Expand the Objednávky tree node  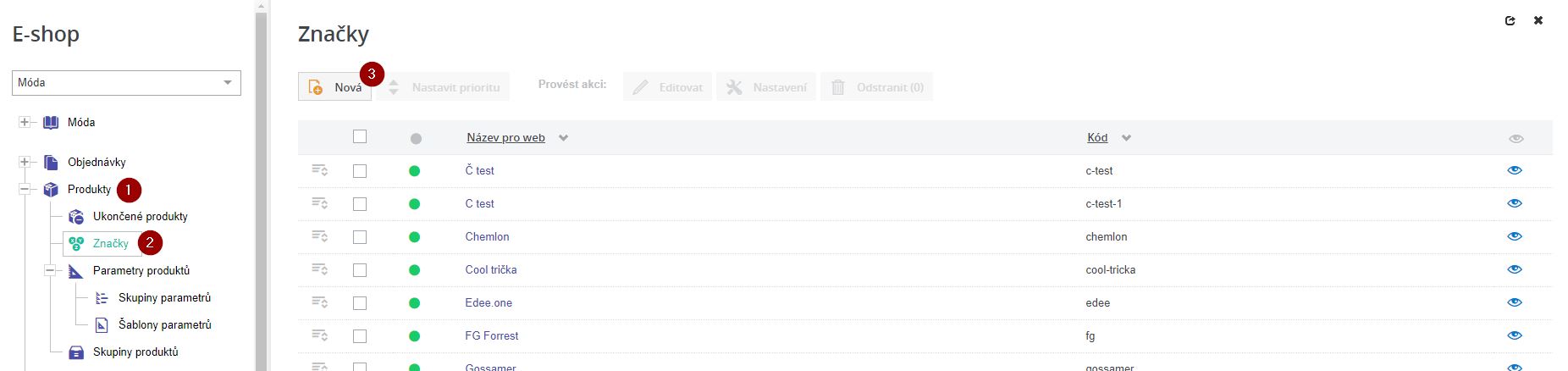[x=25, y=163]
